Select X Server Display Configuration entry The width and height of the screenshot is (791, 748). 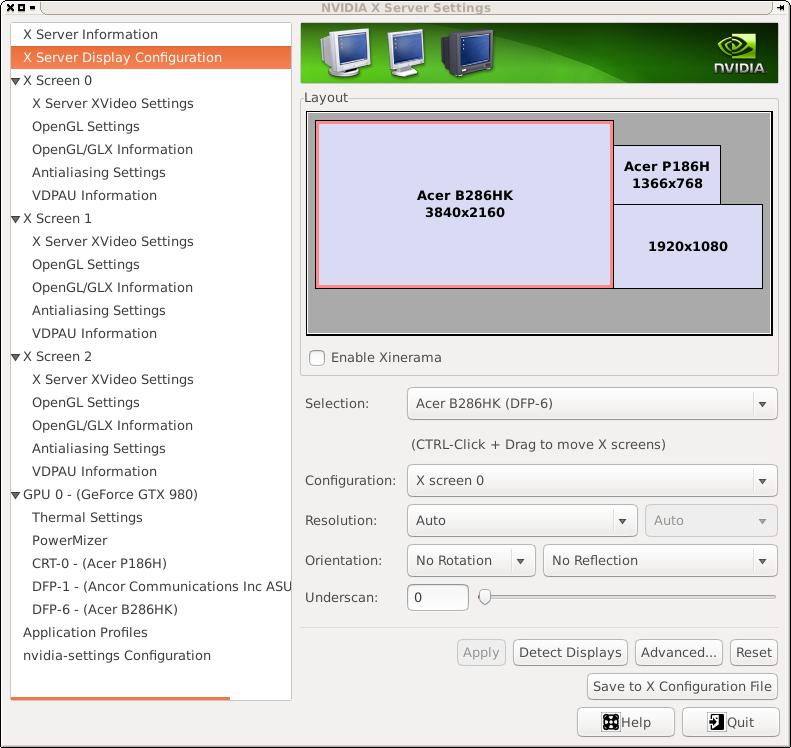click(151, 57)
